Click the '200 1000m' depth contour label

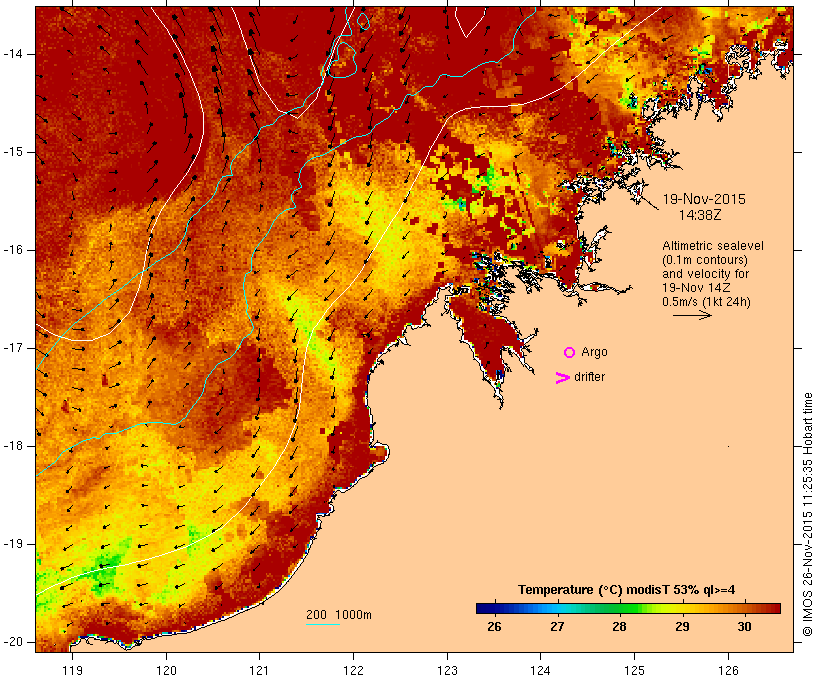point(339,615)
